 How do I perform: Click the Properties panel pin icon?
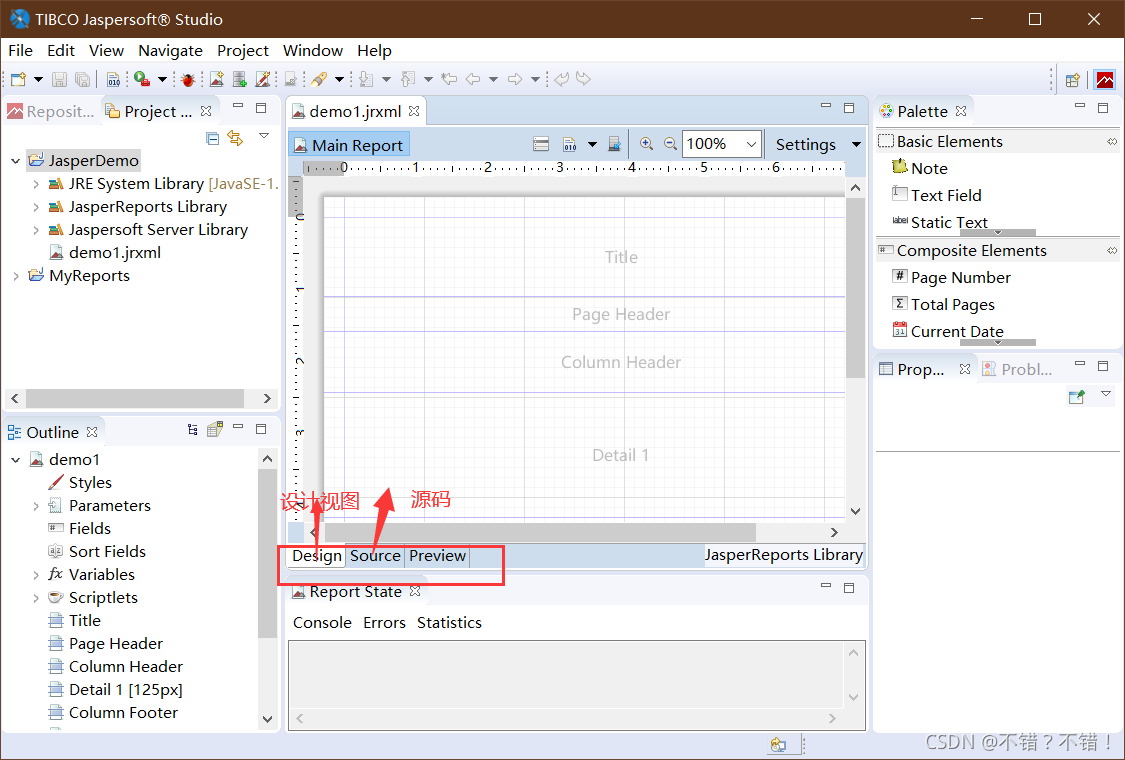(x=1076, y=396)
